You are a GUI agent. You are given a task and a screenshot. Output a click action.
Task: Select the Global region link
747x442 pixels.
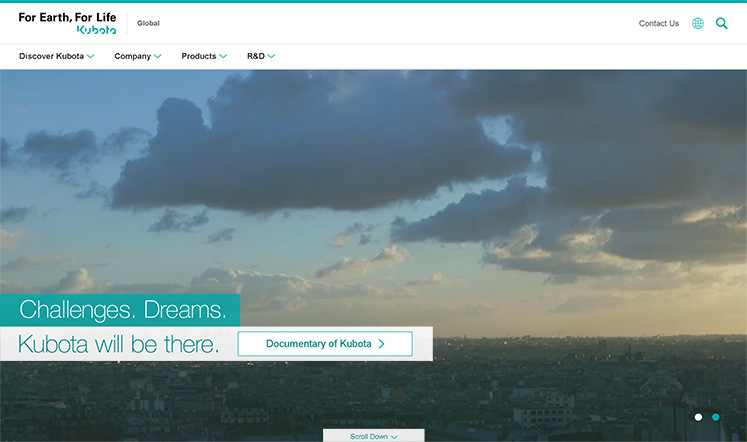coord(148,23)
